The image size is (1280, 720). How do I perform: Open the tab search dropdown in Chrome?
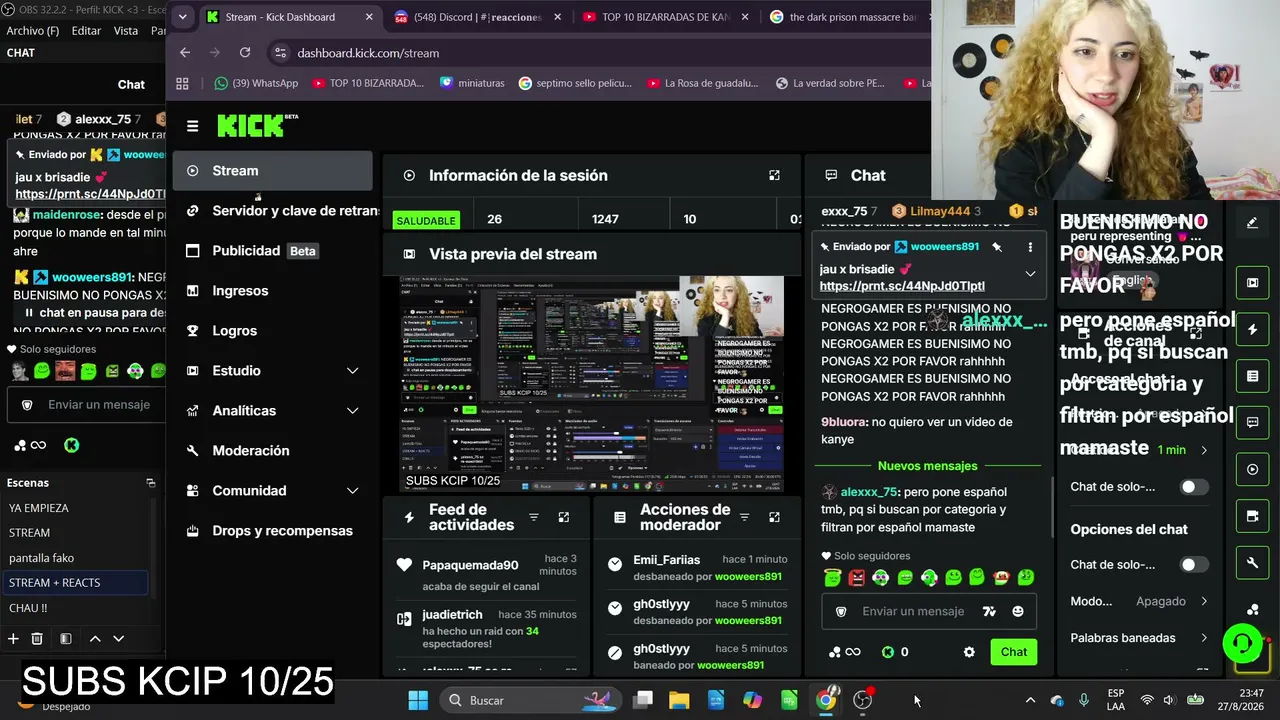tap(182, 17)
